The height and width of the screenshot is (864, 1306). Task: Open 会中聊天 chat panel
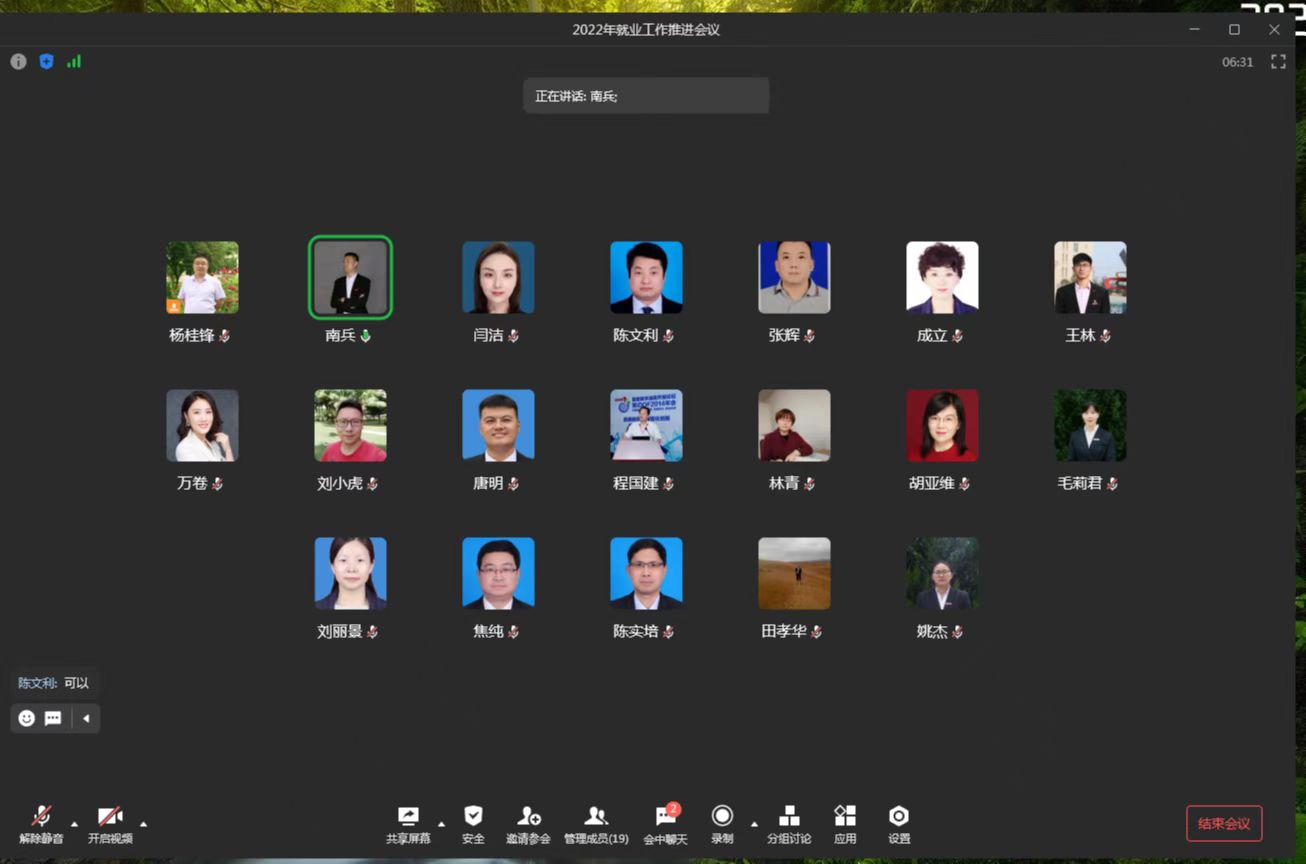[665, 824]
